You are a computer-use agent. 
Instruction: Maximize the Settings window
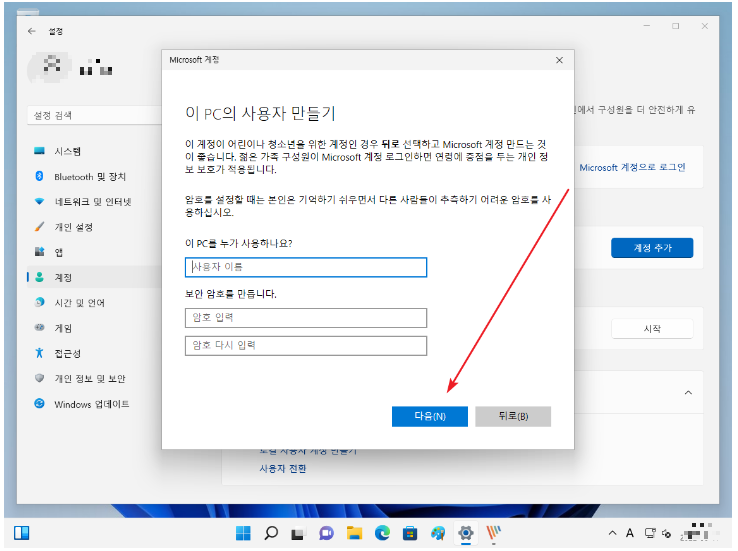[675, 26]
